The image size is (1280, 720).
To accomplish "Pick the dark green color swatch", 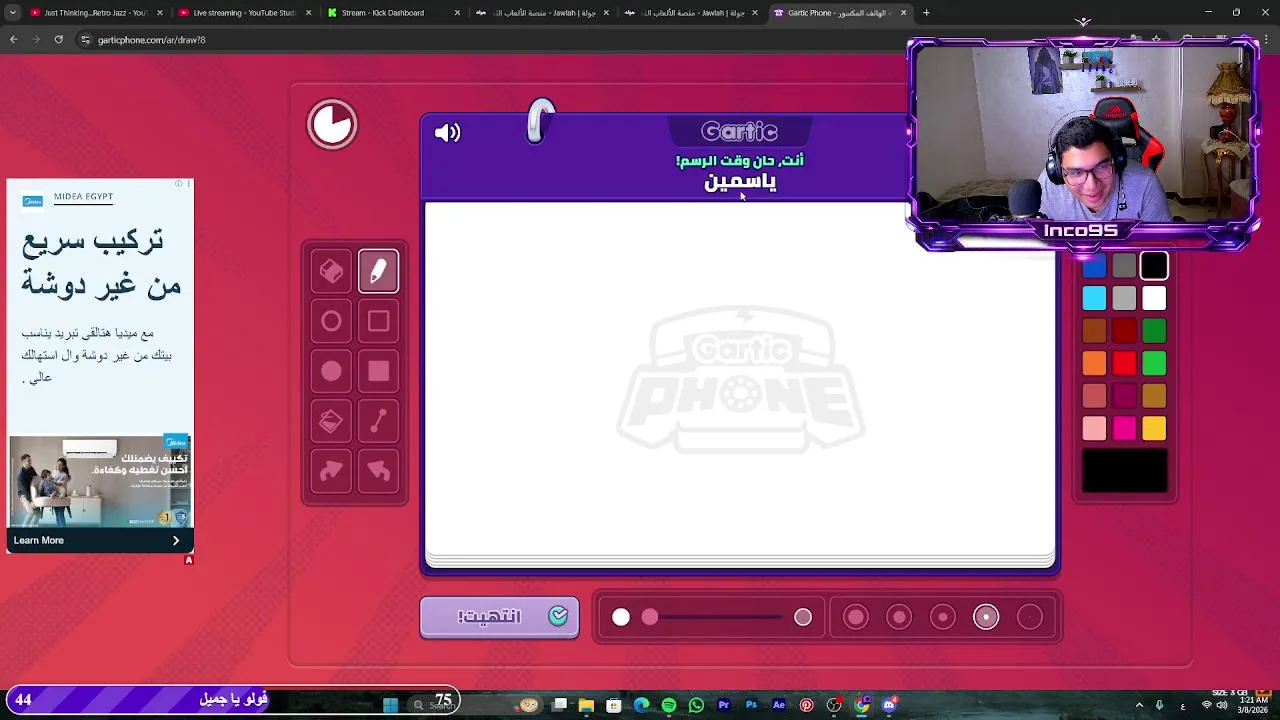I will point(1154,331).
